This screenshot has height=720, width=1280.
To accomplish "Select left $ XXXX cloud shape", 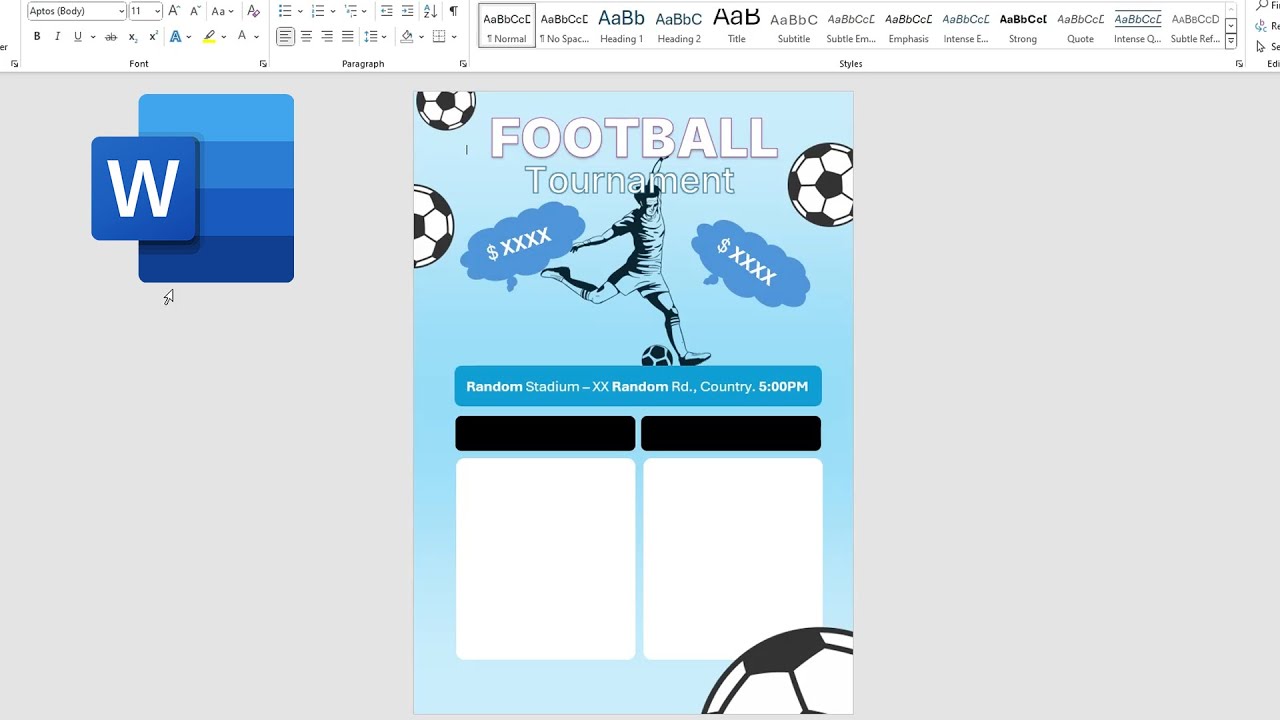I will pyautogui.click(x=521, y=246).
